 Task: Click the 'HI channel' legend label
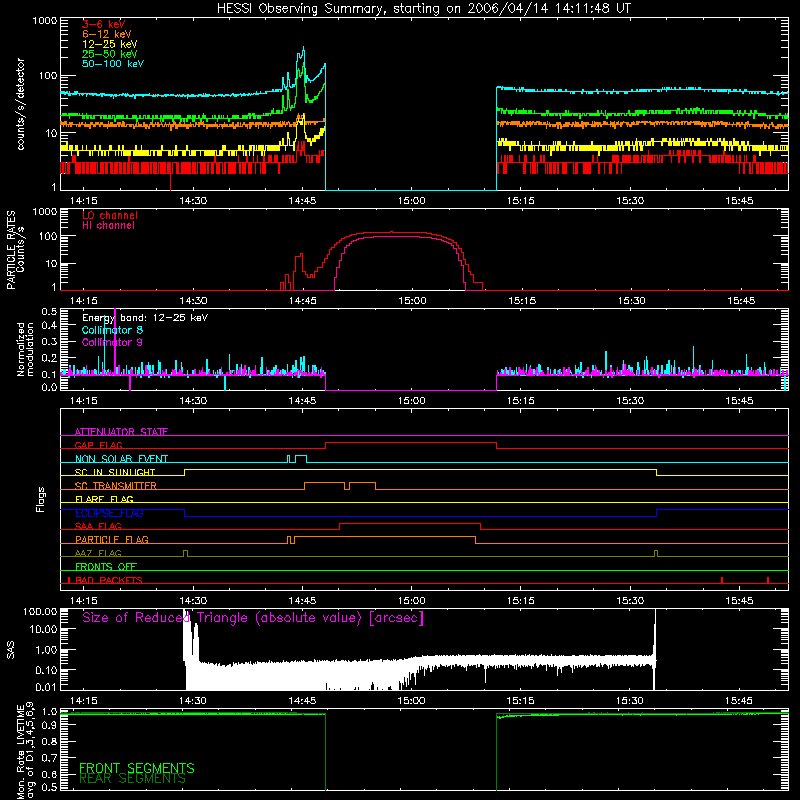[108, 226]
